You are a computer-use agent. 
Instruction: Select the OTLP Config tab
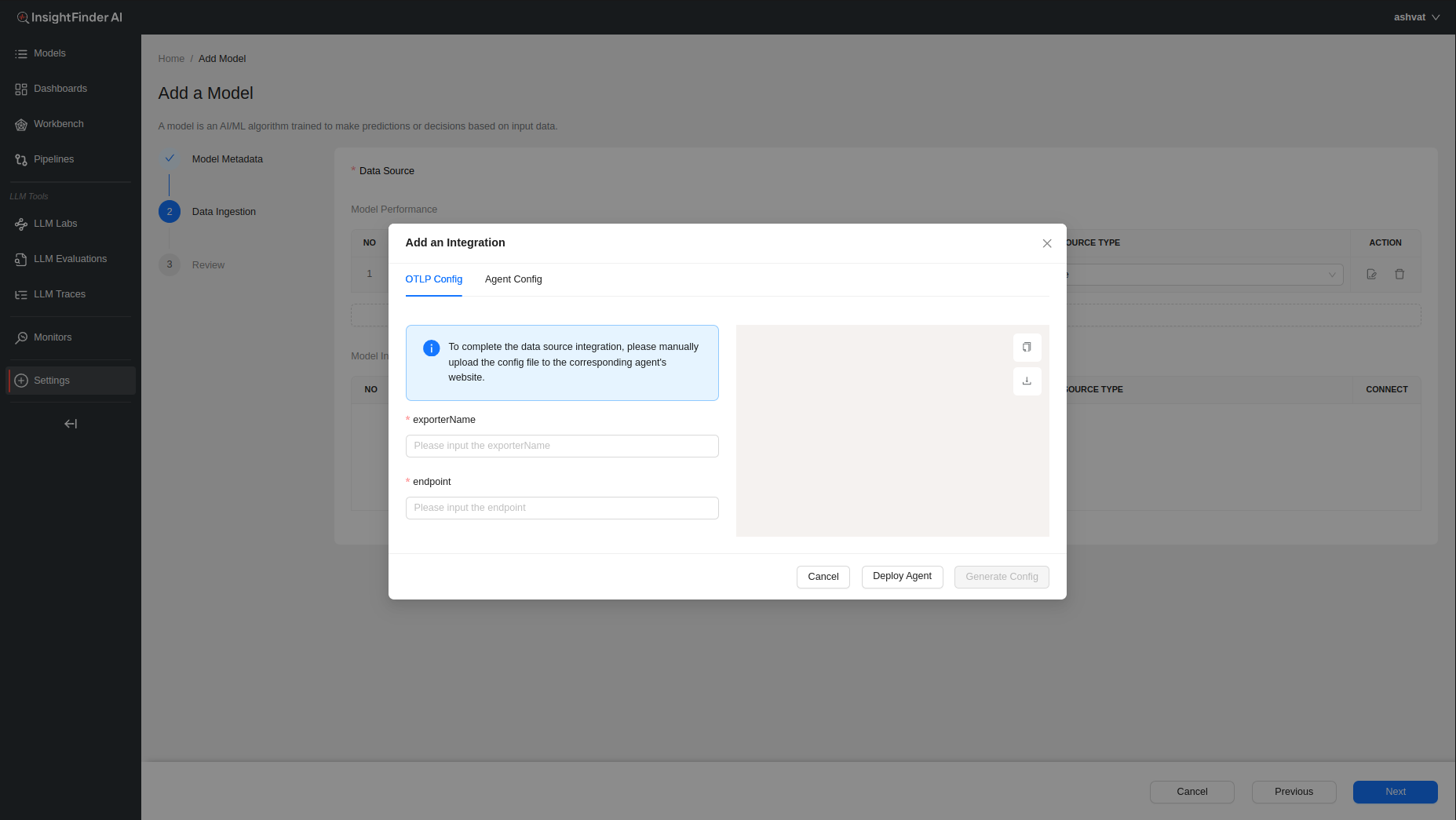click(x=433, y=279)
